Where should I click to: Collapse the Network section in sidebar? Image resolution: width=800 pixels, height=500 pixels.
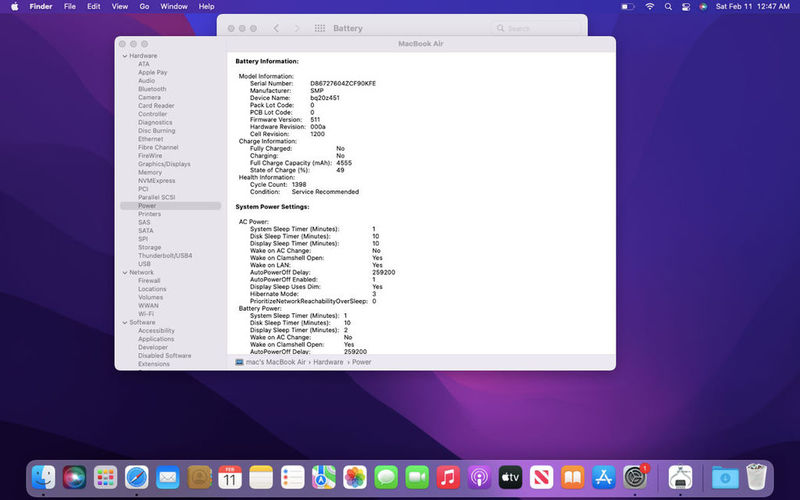[124, 272]
